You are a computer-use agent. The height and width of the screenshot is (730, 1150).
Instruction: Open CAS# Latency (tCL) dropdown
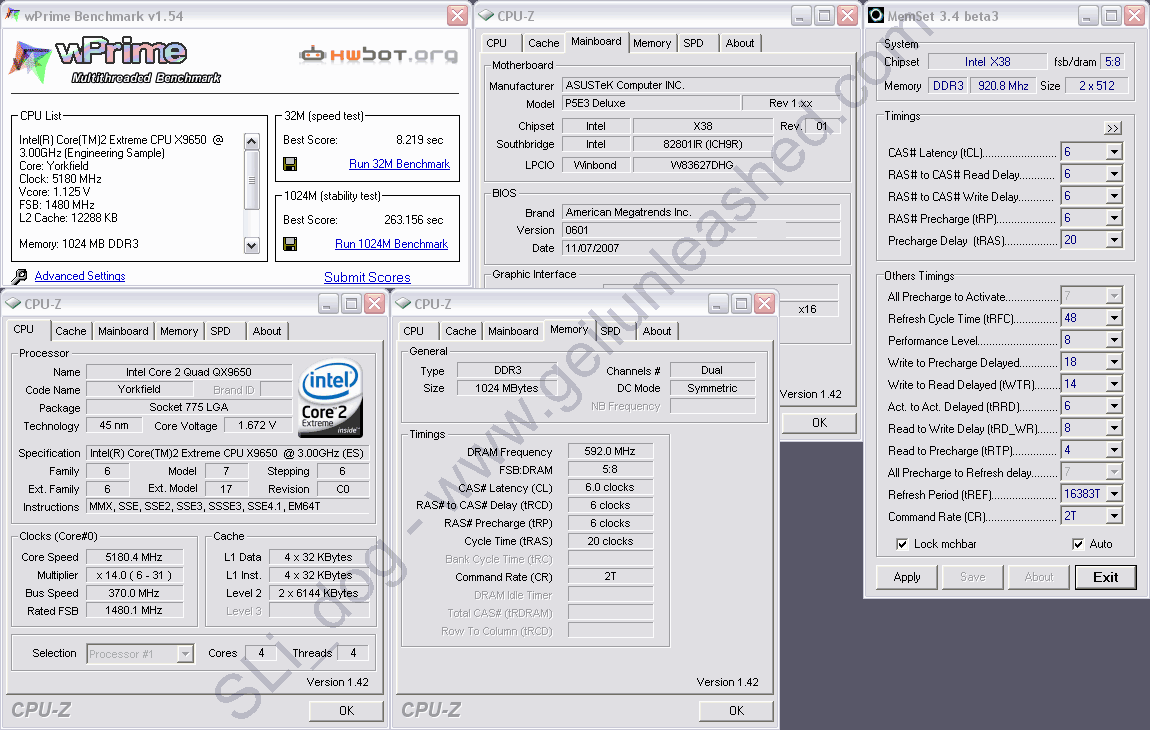(x=1114, y=152)
